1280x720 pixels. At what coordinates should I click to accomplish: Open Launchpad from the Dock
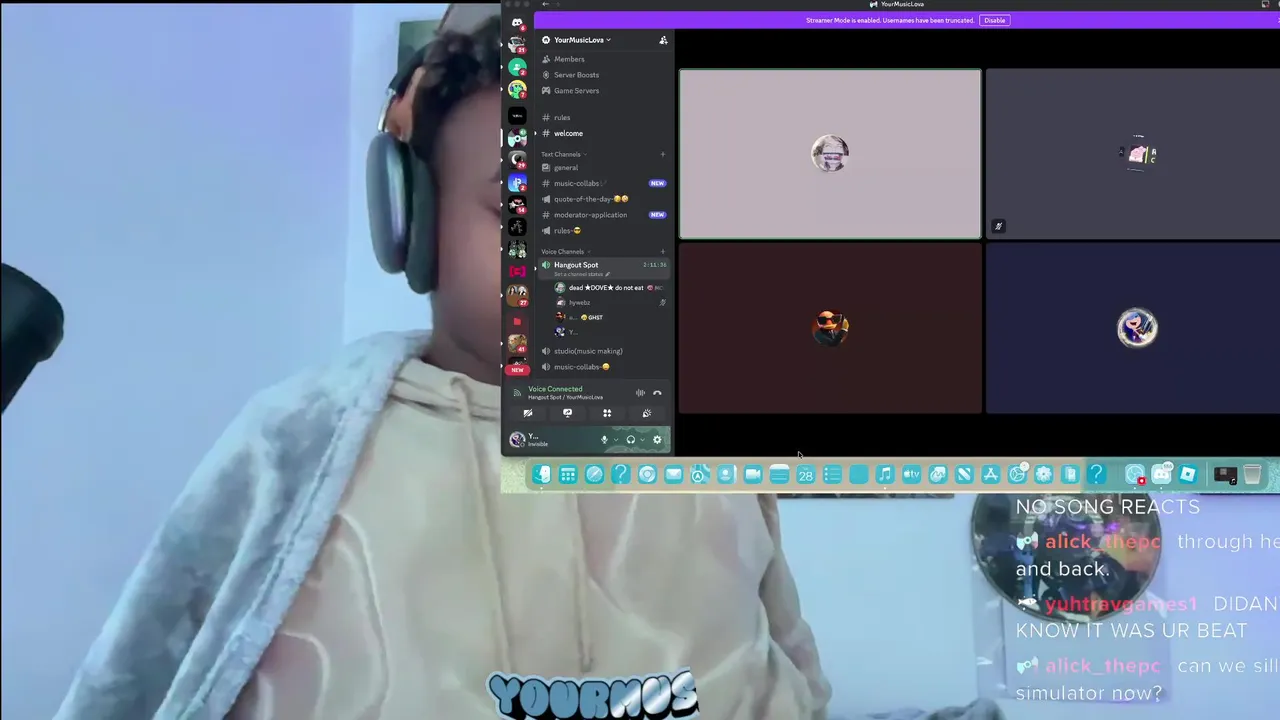568,475
